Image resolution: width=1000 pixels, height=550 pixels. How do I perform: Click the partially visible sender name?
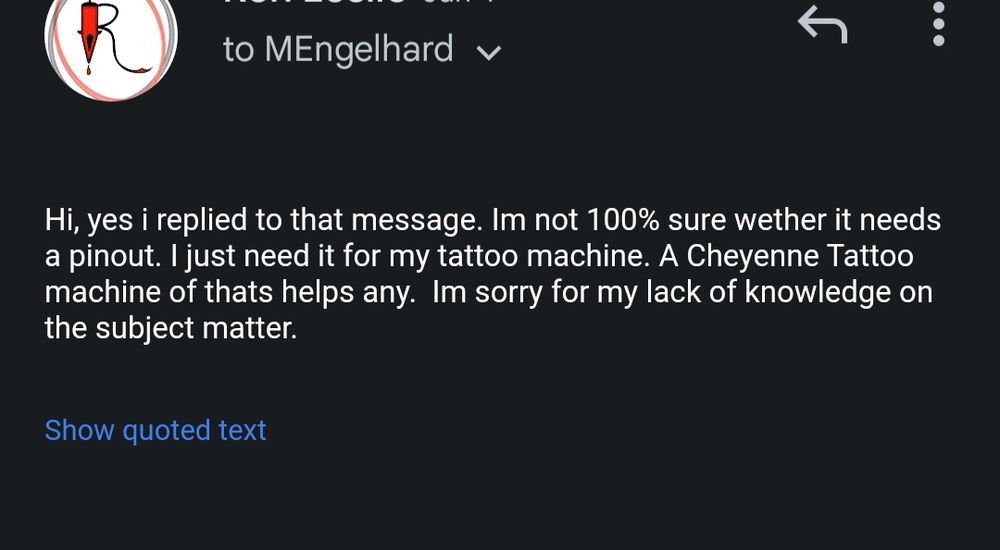point(315,3)
